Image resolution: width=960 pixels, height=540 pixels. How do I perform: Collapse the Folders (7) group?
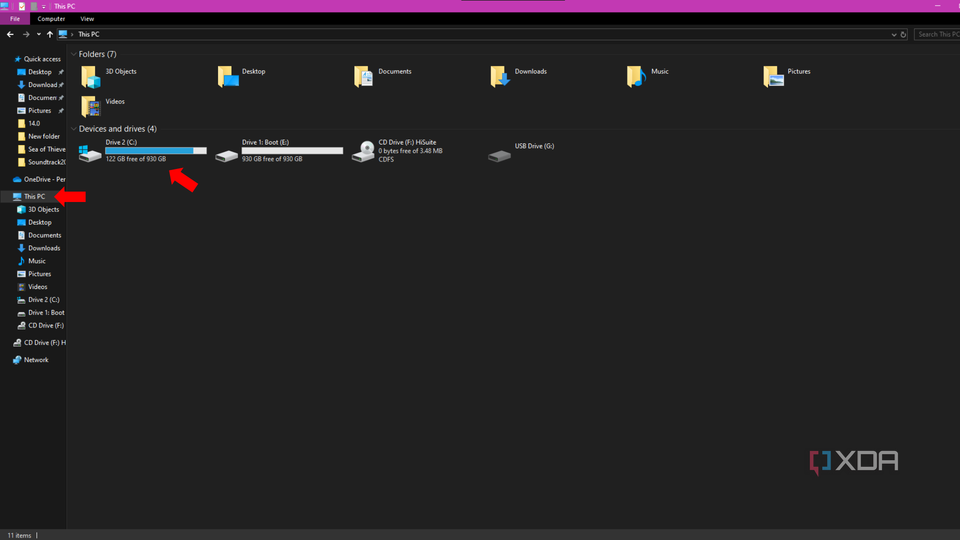click(73, 54)
